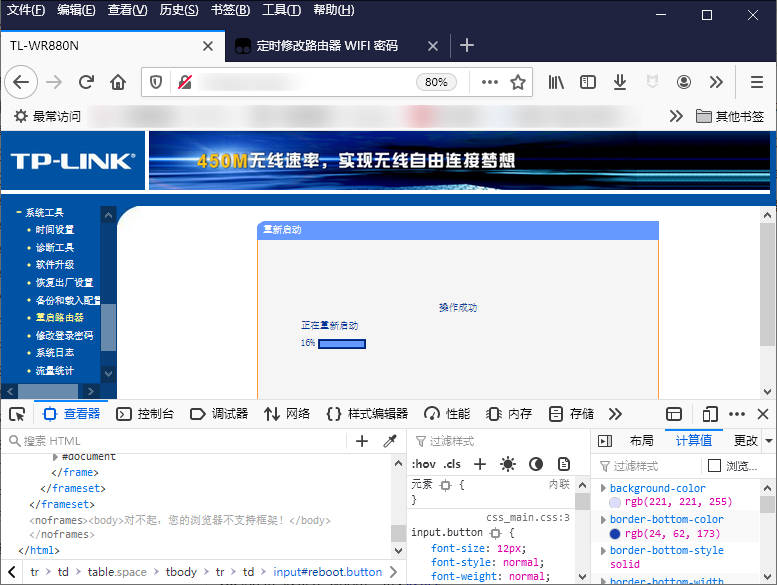Open 系统日志 in router sidebar
The image size is (777, 585).
coord(55,353)
